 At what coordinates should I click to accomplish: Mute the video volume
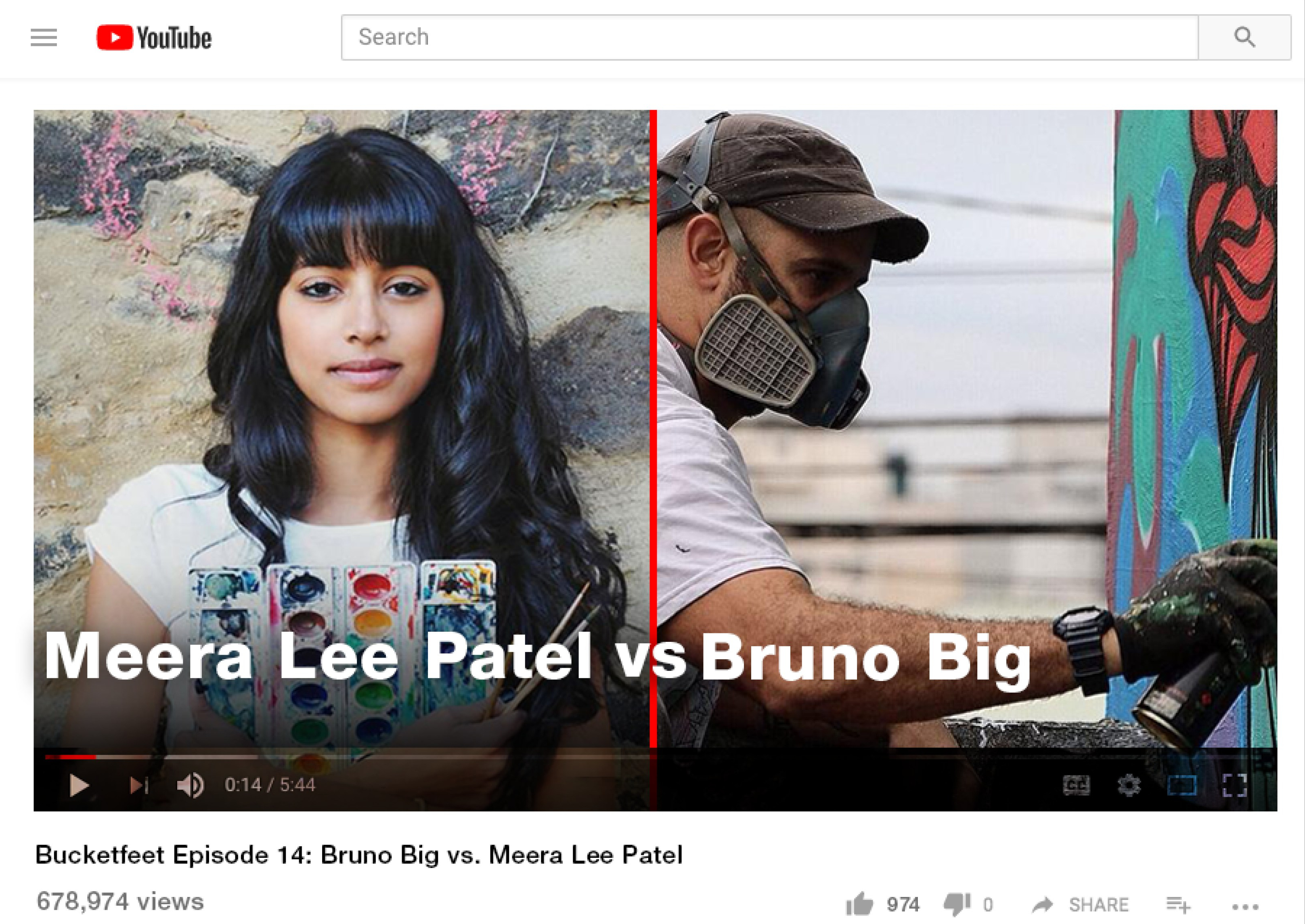(191, 786)
